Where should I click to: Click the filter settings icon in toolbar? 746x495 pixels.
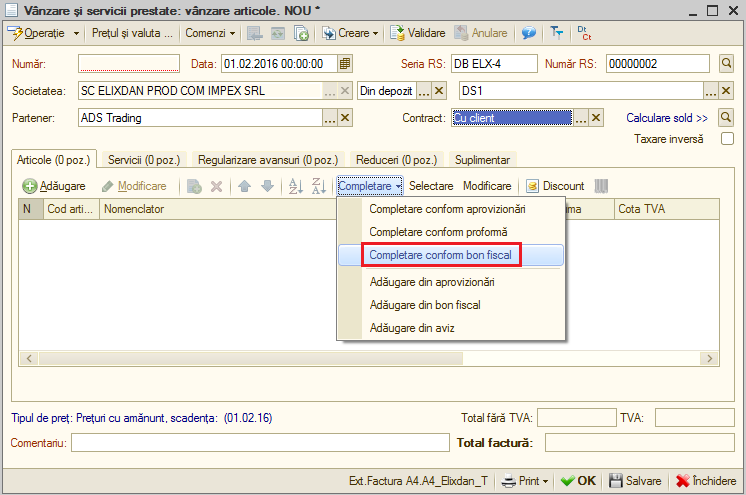click(x=556, y=33)
